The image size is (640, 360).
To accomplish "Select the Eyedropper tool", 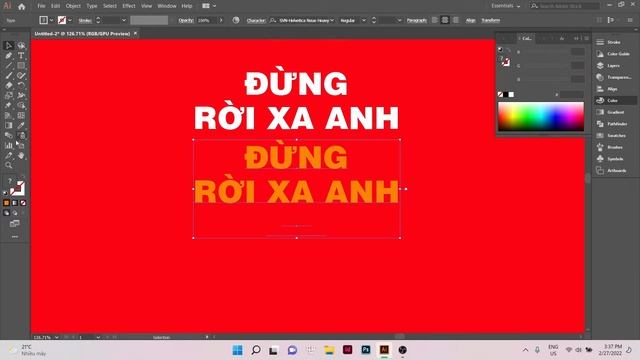I will pyautogui.click(x=21, y=125).
